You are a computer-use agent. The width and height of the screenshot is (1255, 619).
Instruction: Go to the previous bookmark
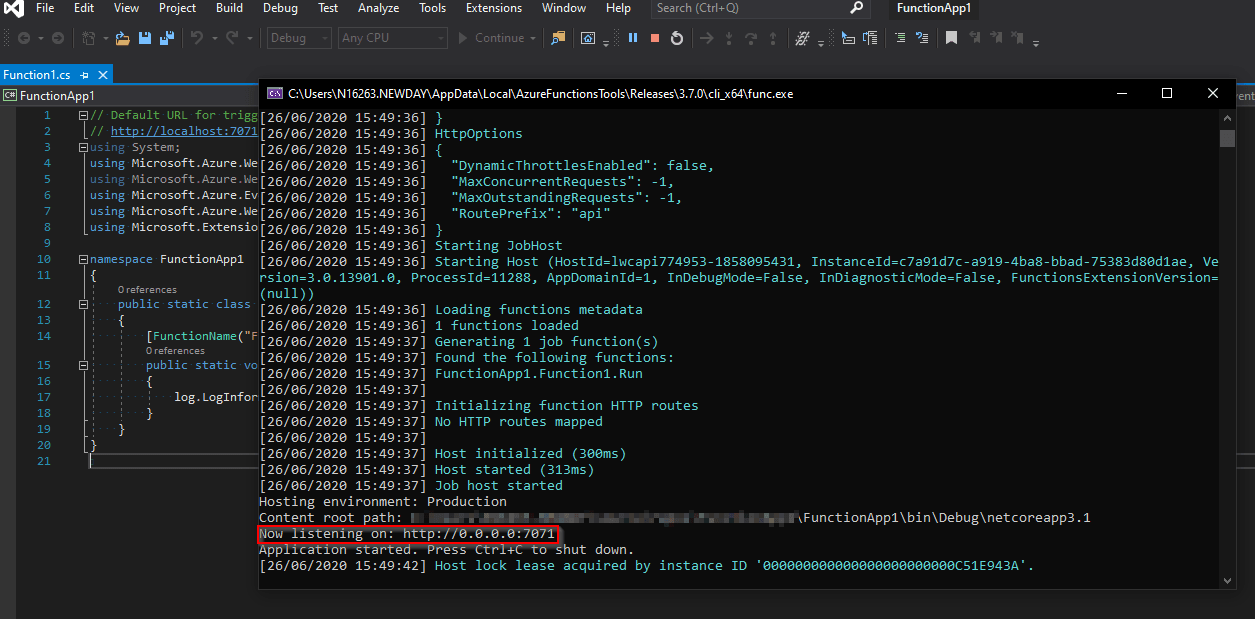[x=973, y=38]
